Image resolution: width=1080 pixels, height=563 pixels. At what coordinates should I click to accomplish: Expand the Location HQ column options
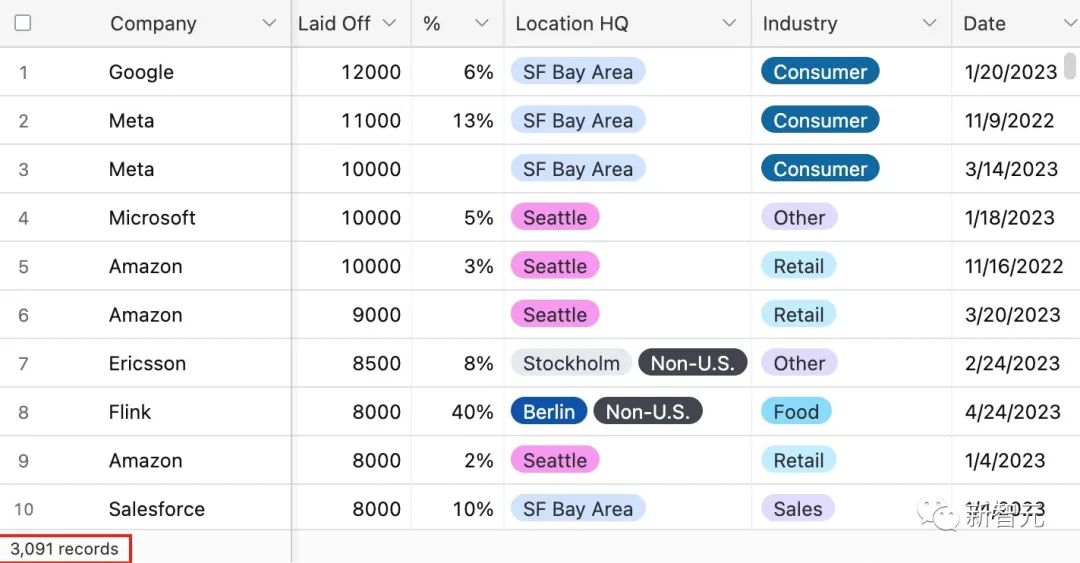pyautogui.click(x=730, y=23)
